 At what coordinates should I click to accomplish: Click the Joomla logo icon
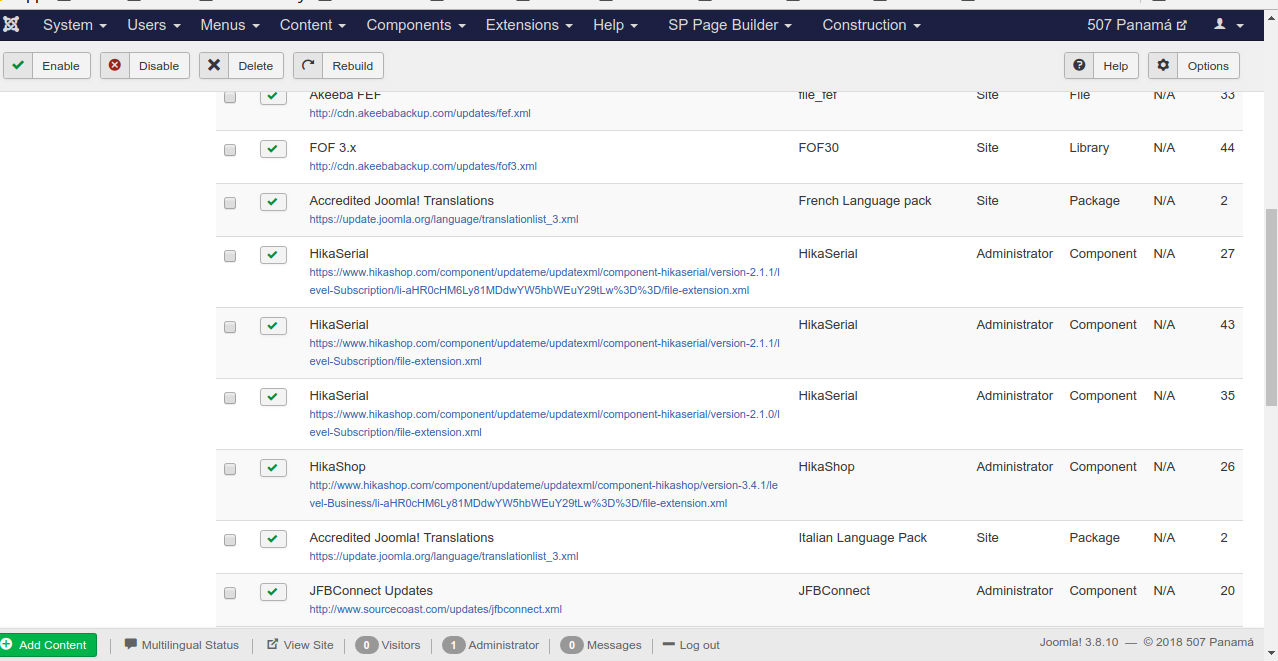12,24
